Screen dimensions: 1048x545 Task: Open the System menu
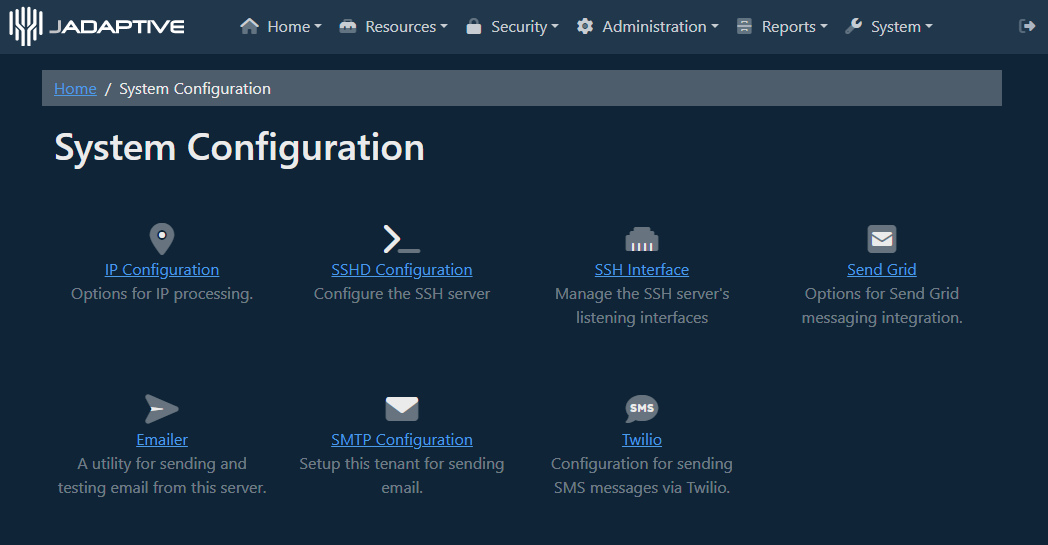click(889, 27)
